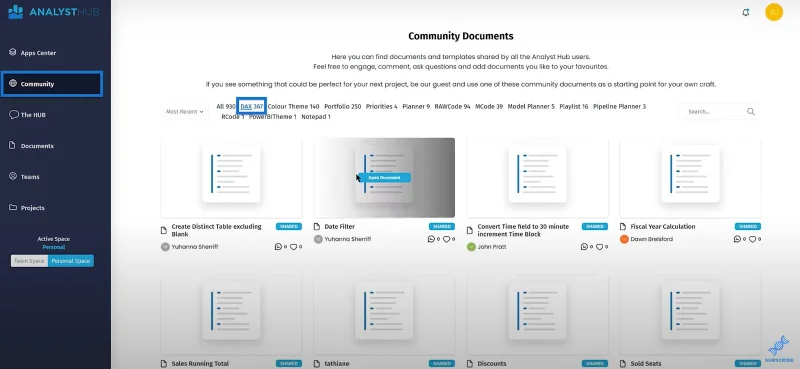Click Fiscal Year Calculation title
Viewport: 800px width, 369px height.
pos(663,227)
